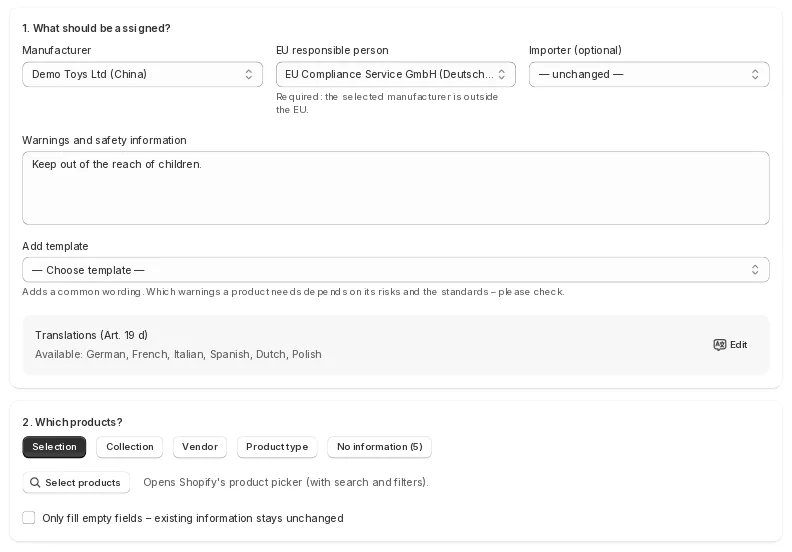Image resolution: width=792 pixels, height=552 pixels.
Task: Switch to the Vendor tab
Action: 200,447
